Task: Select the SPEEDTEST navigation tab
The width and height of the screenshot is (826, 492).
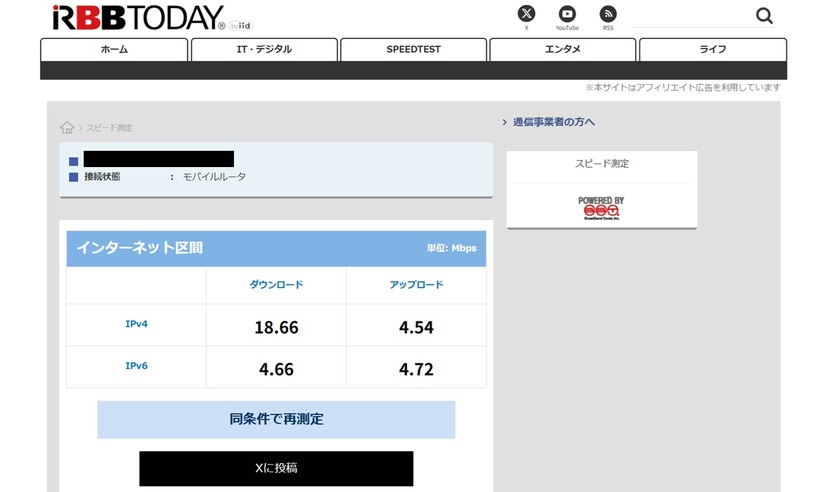Action: point(414,50)
